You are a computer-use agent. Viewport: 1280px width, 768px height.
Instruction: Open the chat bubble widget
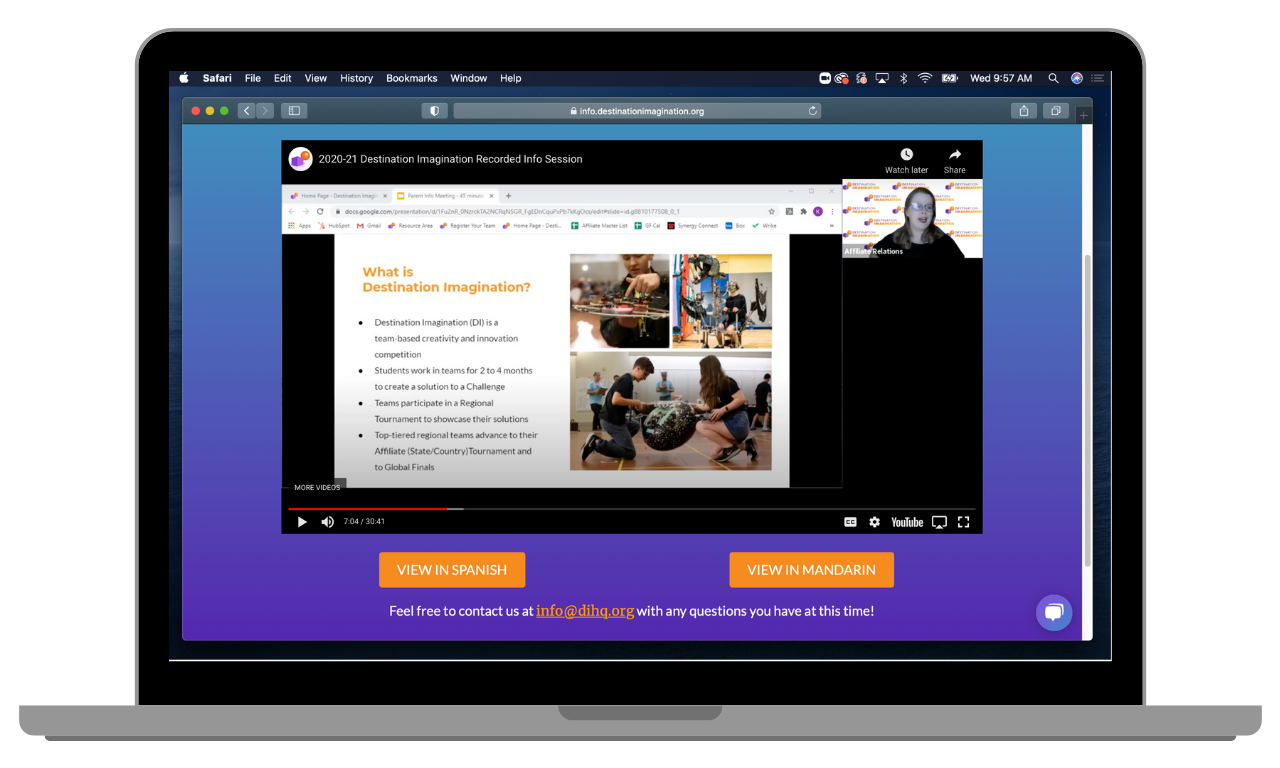point(1054,613)
